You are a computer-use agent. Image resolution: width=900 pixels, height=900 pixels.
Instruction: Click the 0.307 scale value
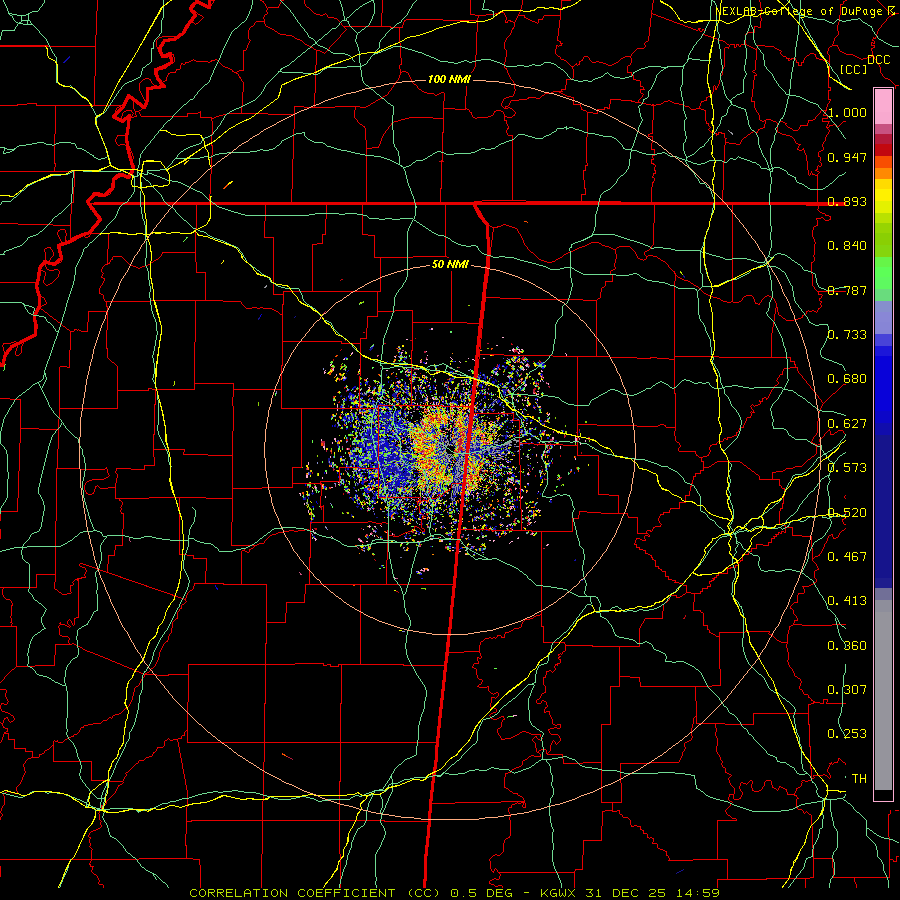click(x=847, y=690)
